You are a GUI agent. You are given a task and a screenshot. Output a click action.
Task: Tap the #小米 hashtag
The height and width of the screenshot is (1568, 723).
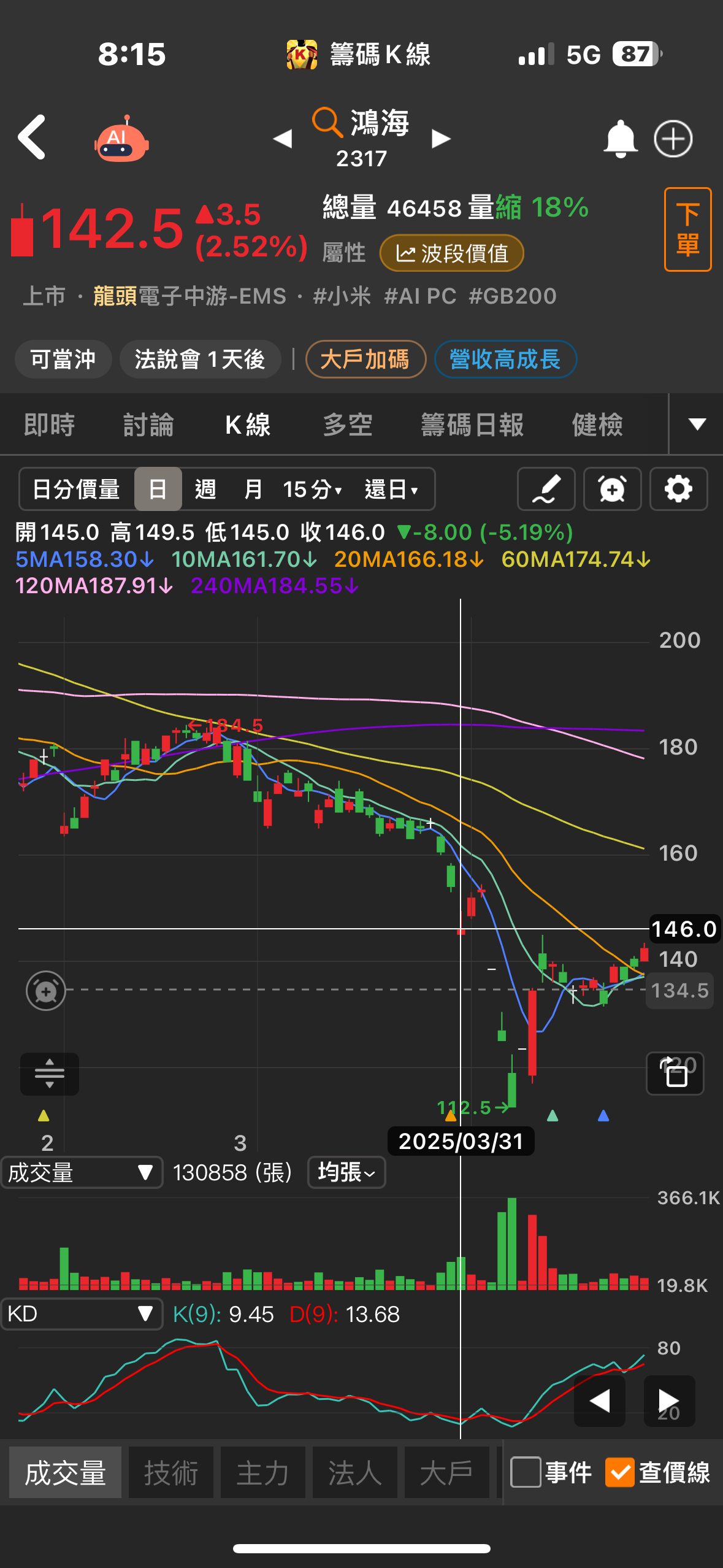click(x=342, y=296)
